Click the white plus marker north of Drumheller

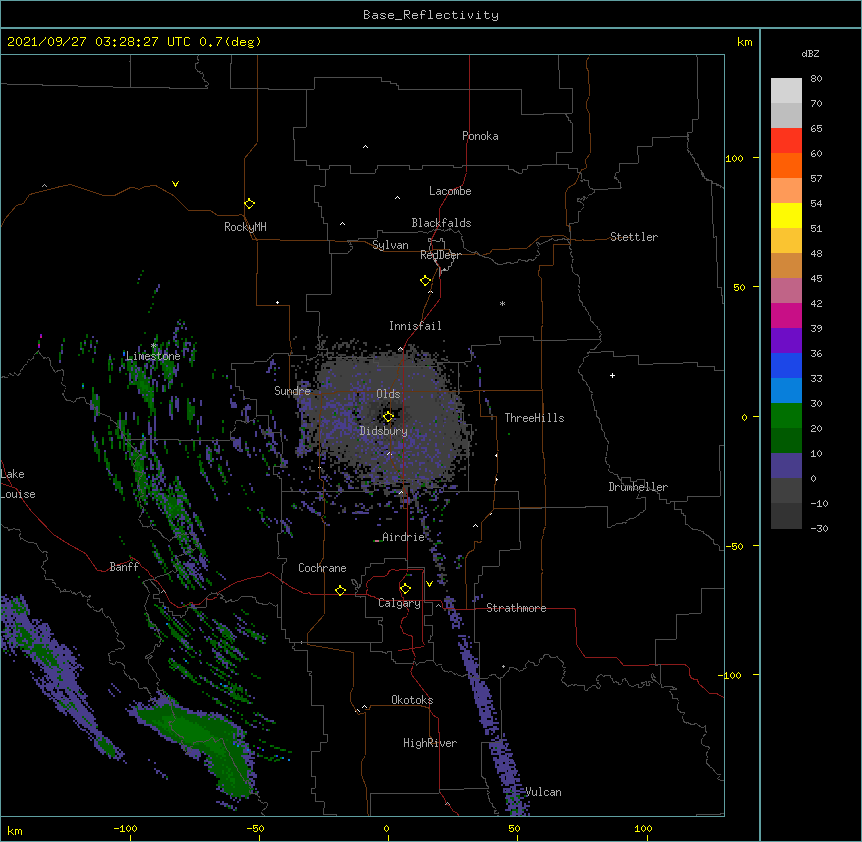tap(612, 375)
